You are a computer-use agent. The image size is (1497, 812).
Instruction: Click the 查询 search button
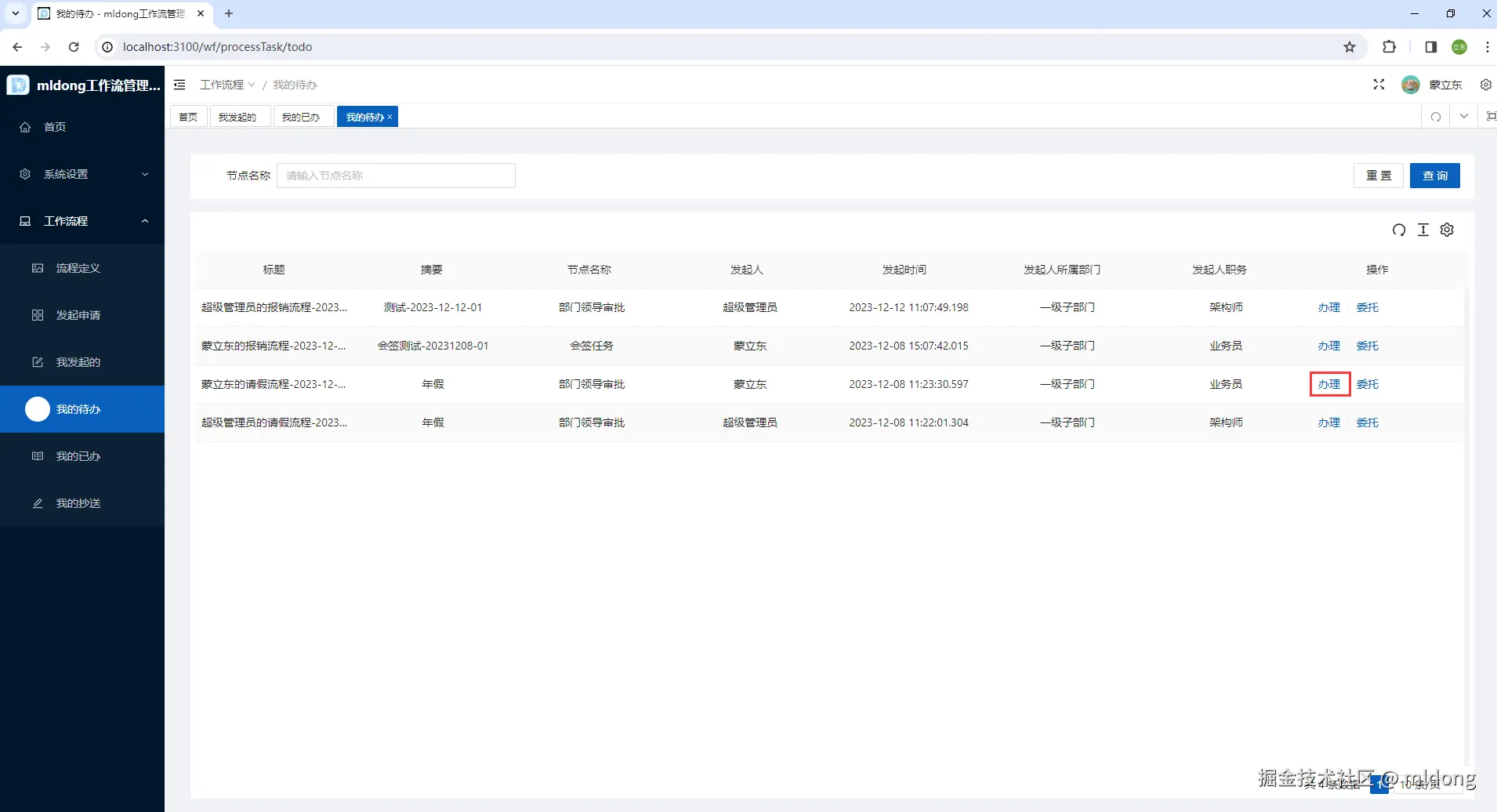[1435, 176]
